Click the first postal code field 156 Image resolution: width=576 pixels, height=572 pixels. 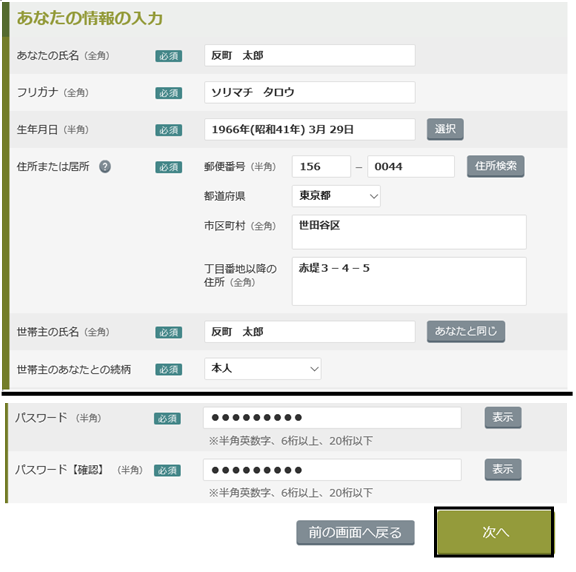point(321,166)
